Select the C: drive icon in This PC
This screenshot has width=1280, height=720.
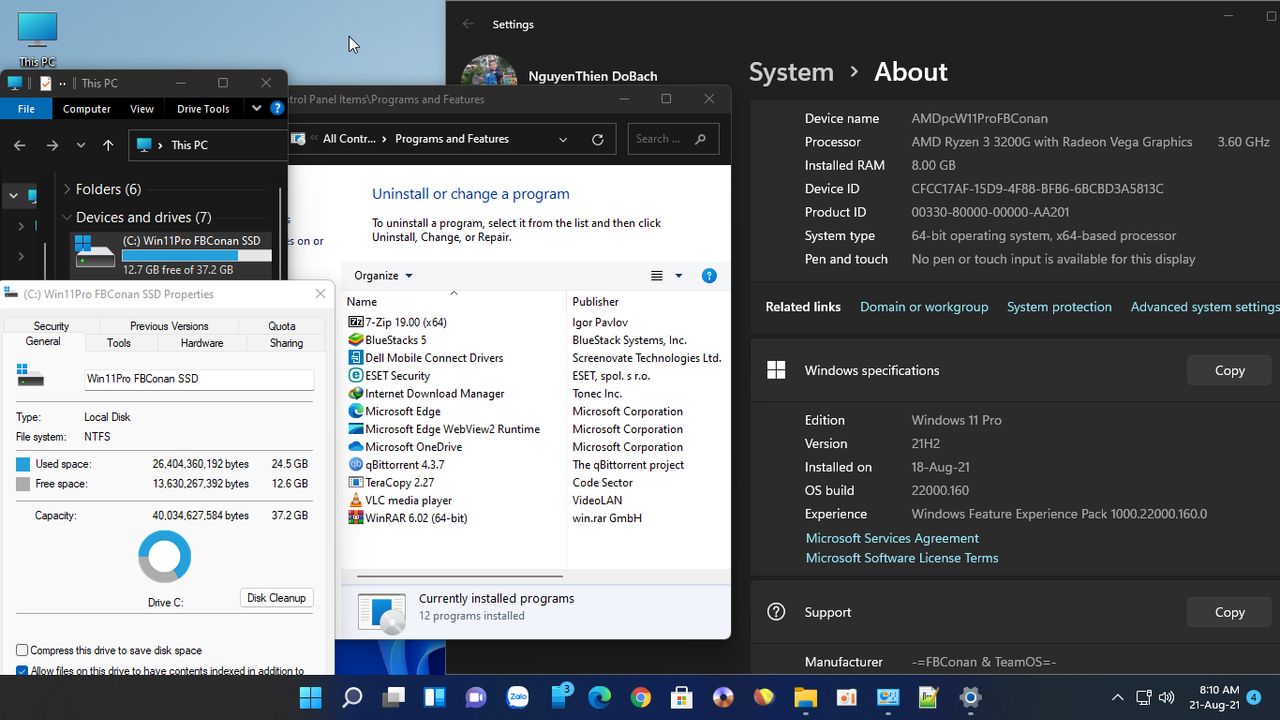coord(95,251)
